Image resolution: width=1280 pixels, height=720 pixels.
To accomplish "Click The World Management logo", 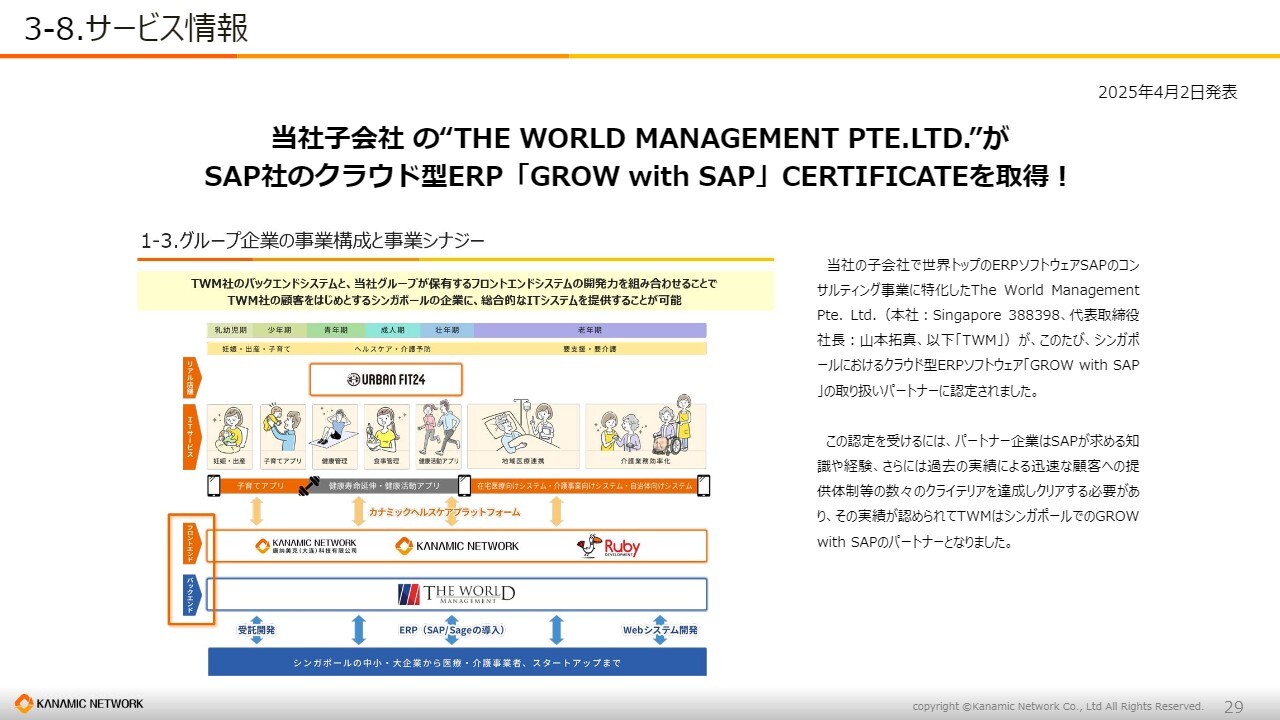I will [x=456, y=594].
